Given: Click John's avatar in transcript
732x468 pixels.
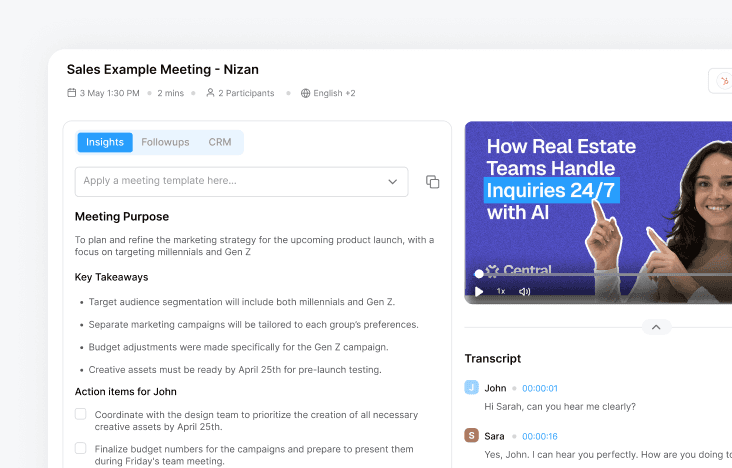Looking at the screenshot, I should (472, 387).
